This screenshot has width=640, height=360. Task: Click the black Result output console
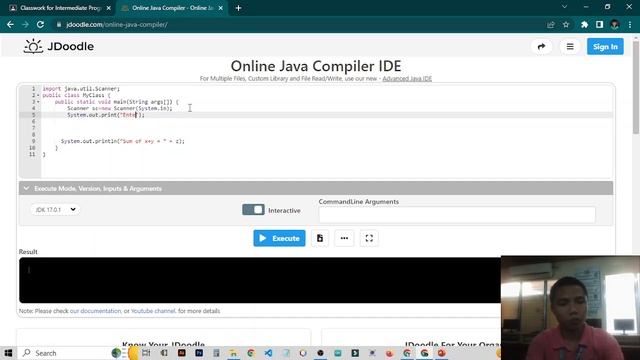pos(260,280)
